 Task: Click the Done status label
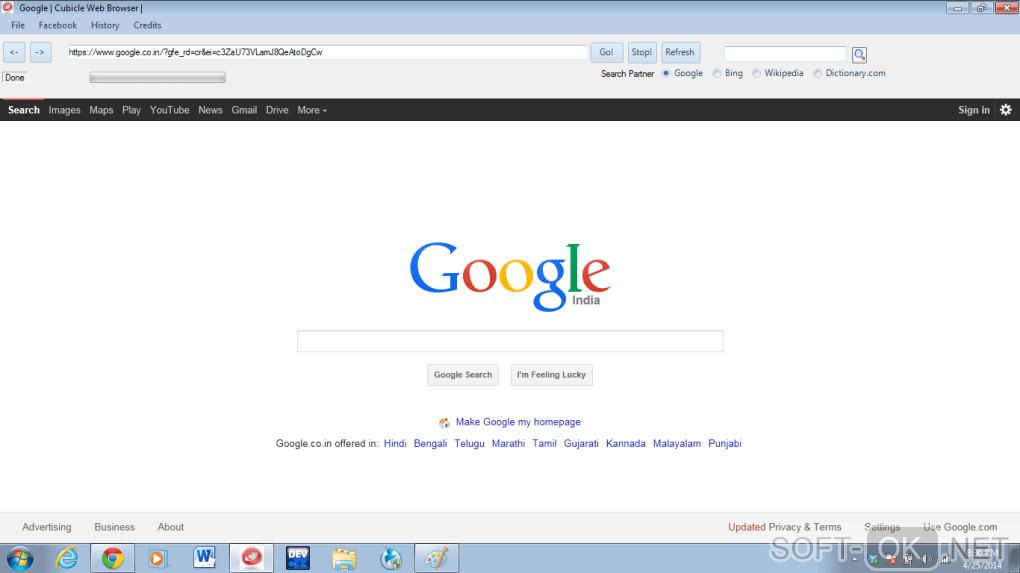click(x=14, y=77)
